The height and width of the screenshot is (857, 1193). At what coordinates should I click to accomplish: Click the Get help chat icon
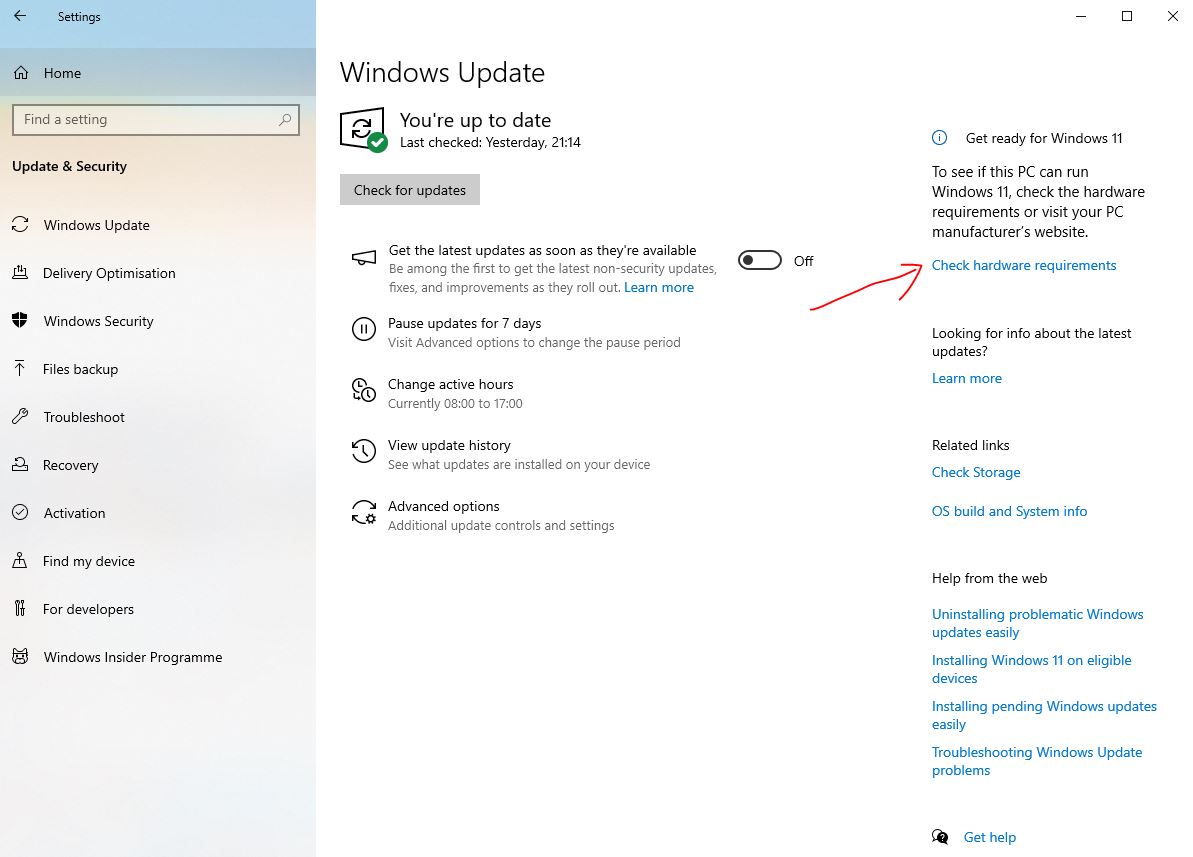click(x=940, y=837)
